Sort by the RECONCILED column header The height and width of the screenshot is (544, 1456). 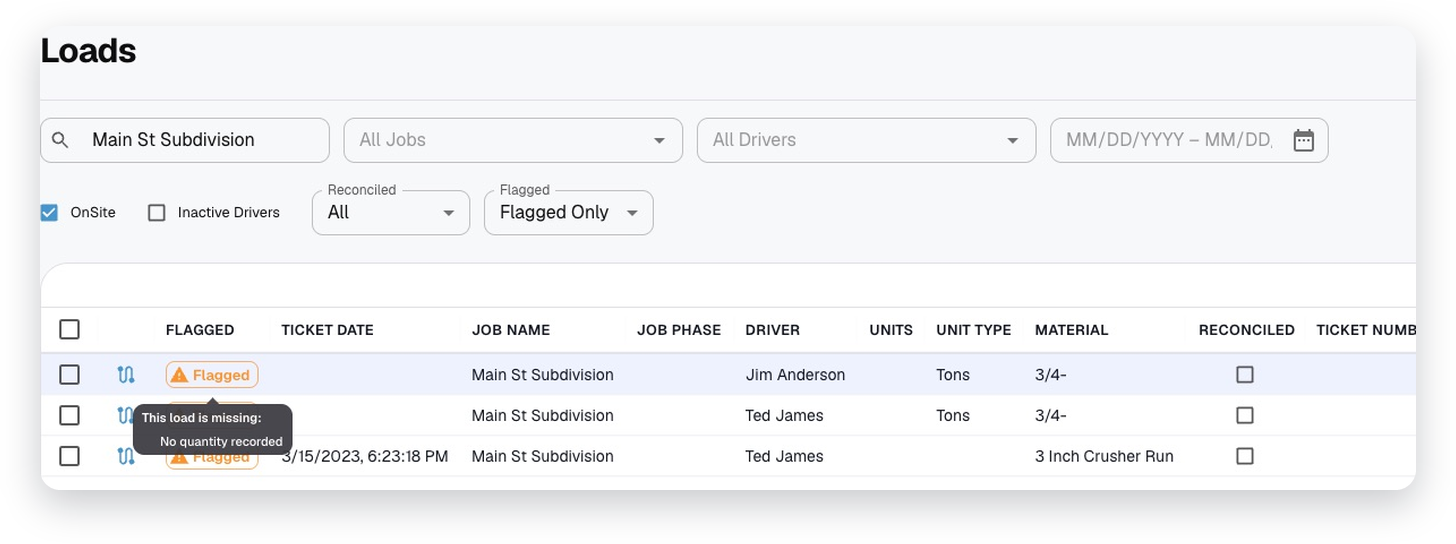(x=1247, y=330)
